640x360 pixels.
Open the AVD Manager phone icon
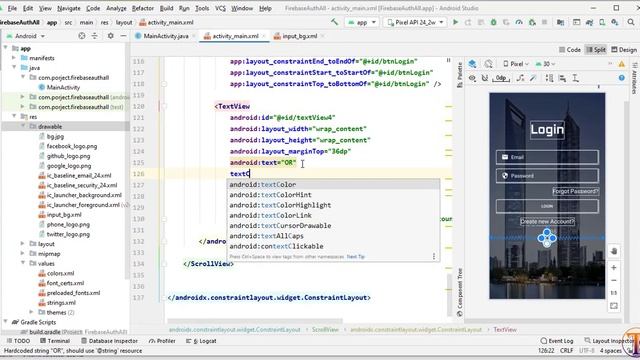[602, 22]
